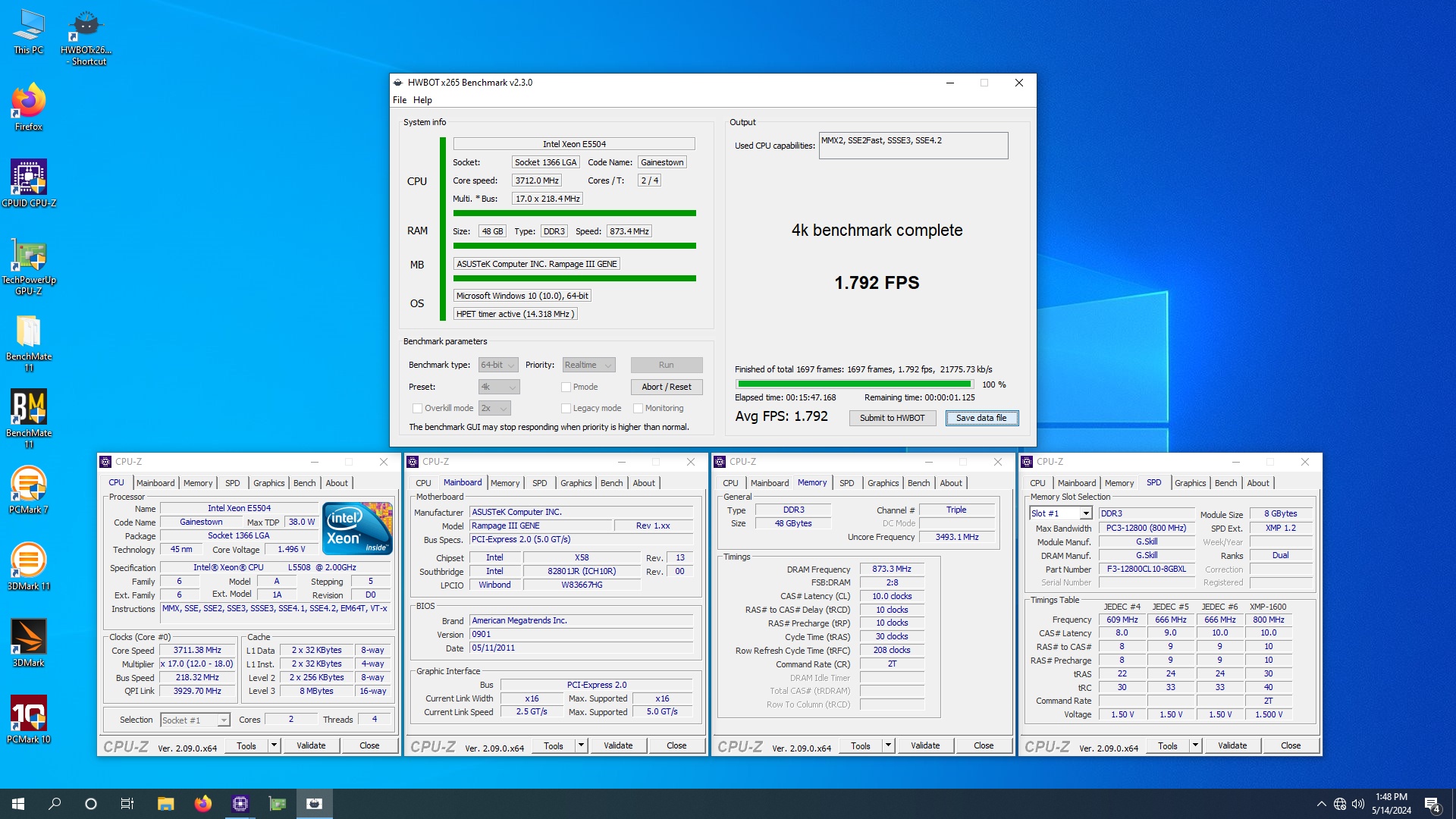This screenshot has height=819, width=1456.
Task: Open the Preset 4k dropdown
Action: pyautogui.click(x=499, y=387)
